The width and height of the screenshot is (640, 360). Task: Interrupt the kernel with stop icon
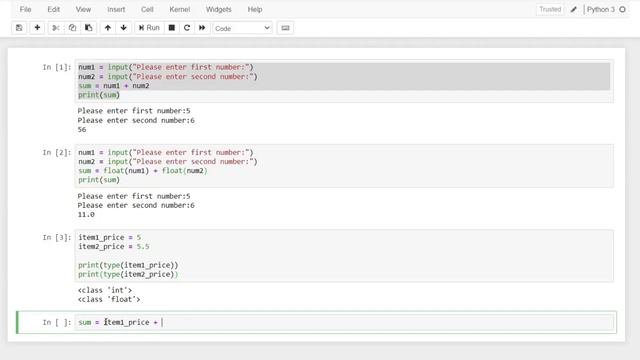pos(172,28)
